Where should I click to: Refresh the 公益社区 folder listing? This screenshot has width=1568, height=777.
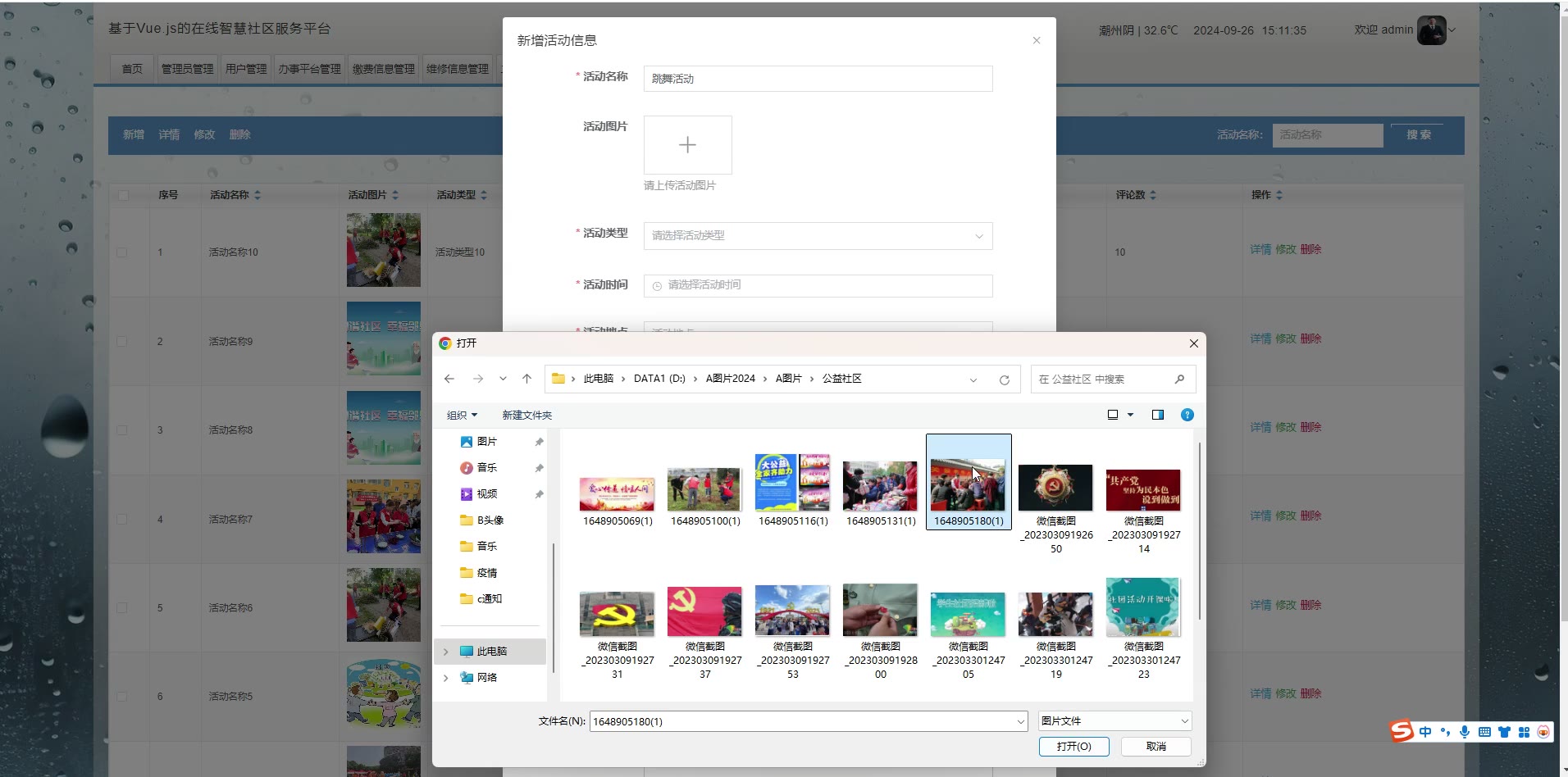[x=1004, y=379]
